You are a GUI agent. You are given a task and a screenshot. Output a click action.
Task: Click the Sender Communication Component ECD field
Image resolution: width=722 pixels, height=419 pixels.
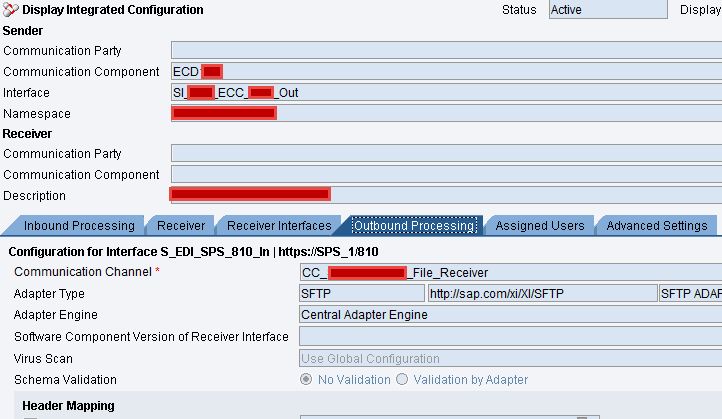tap(446, 71)
